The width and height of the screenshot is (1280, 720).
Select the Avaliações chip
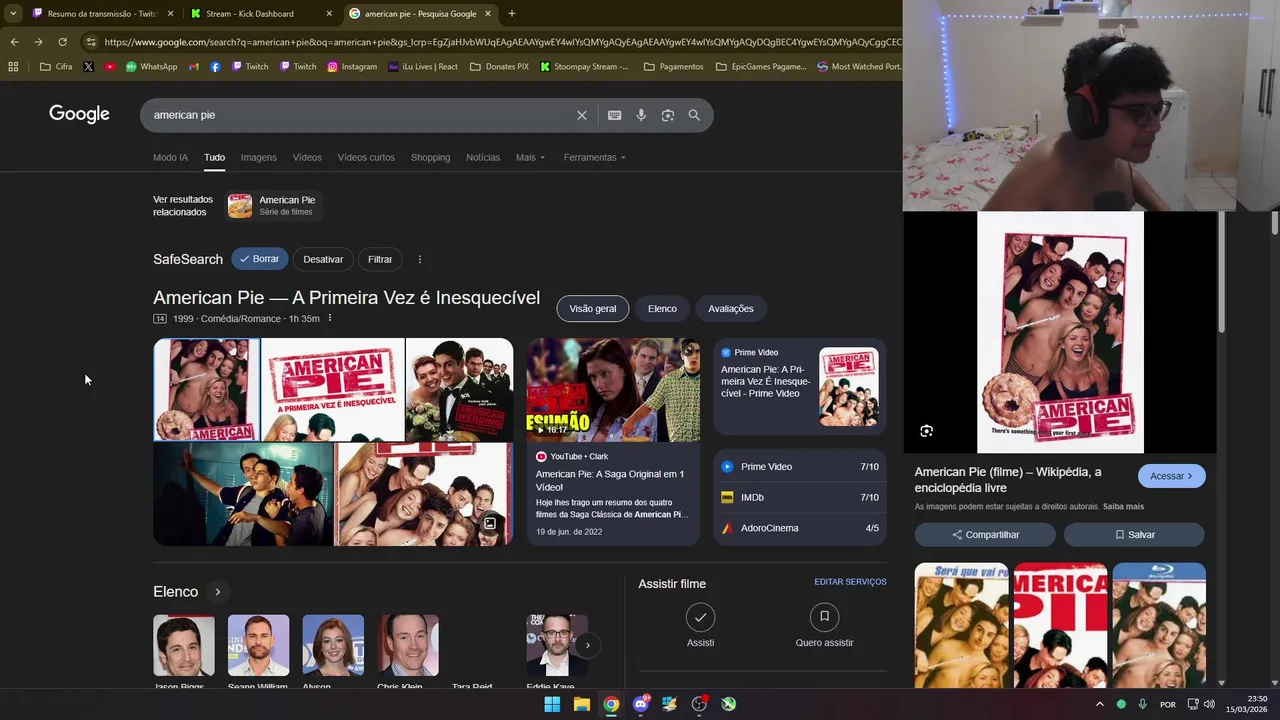click(731, 309)
